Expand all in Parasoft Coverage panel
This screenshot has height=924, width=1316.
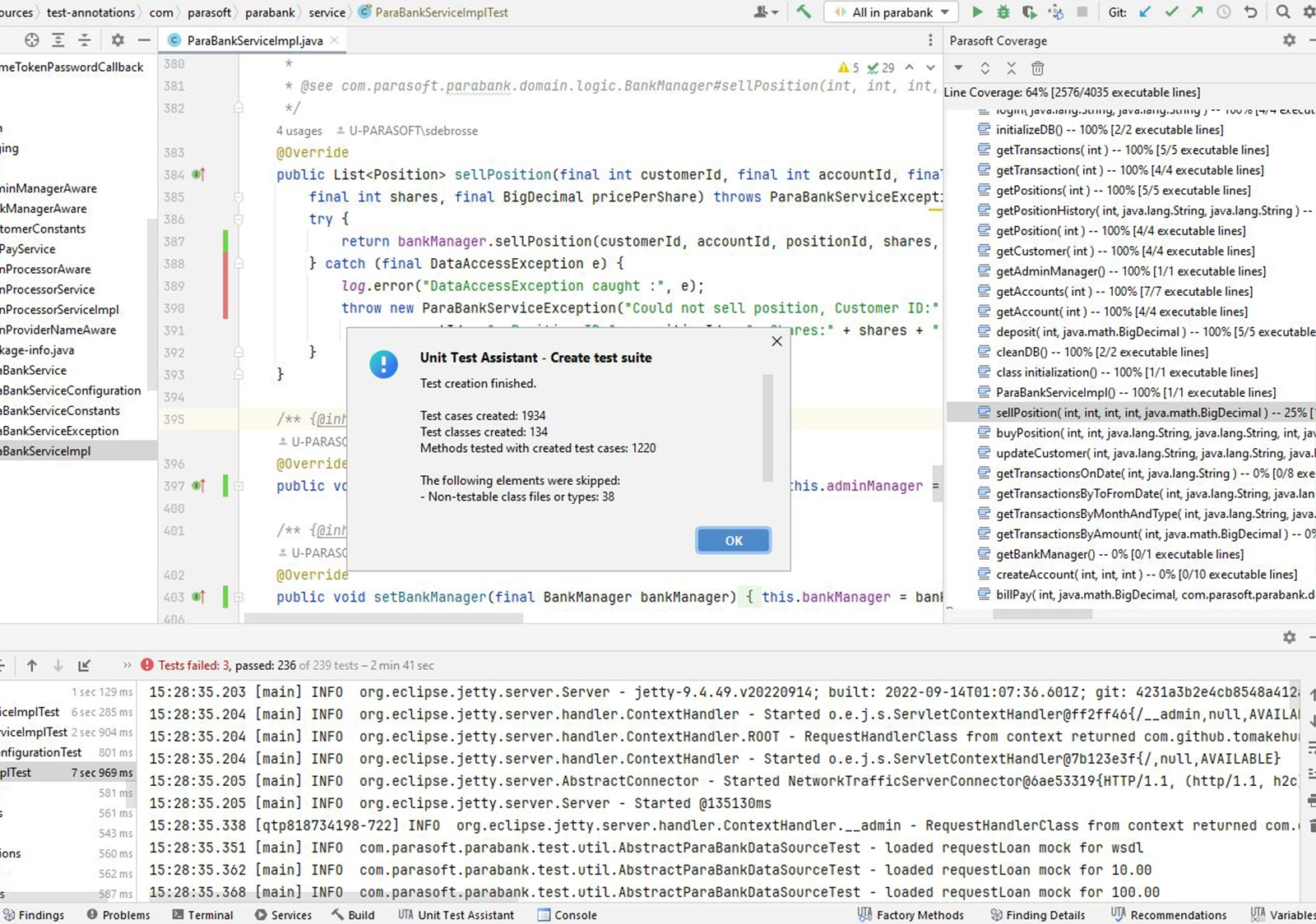(985, 68)
